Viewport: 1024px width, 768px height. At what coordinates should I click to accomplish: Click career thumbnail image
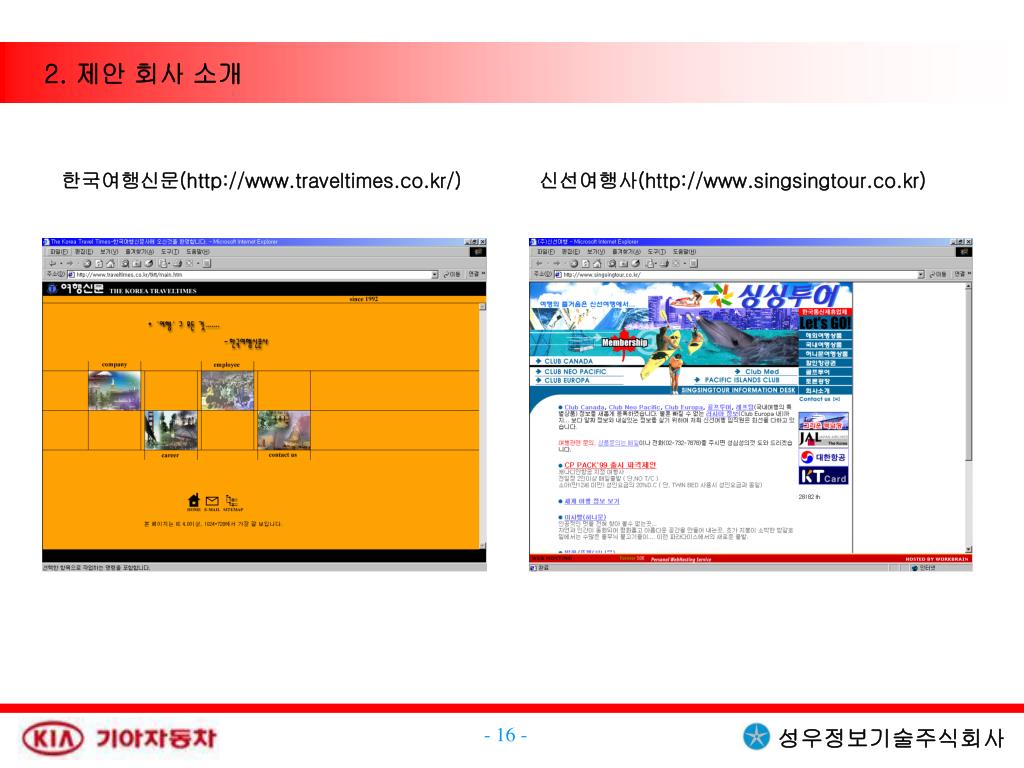click(x=170, y=430)
